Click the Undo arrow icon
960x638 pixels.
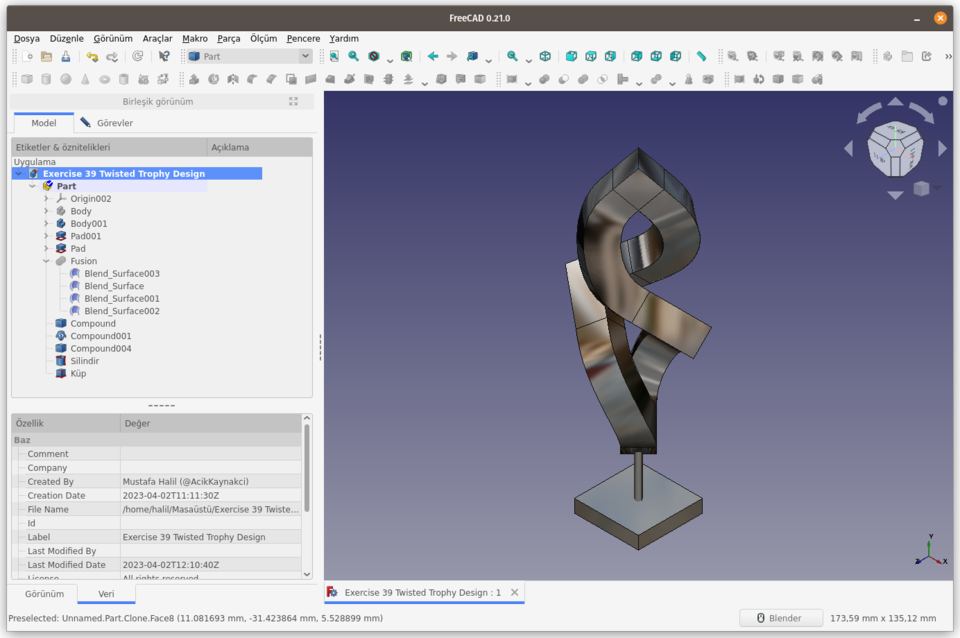point(92,56)
